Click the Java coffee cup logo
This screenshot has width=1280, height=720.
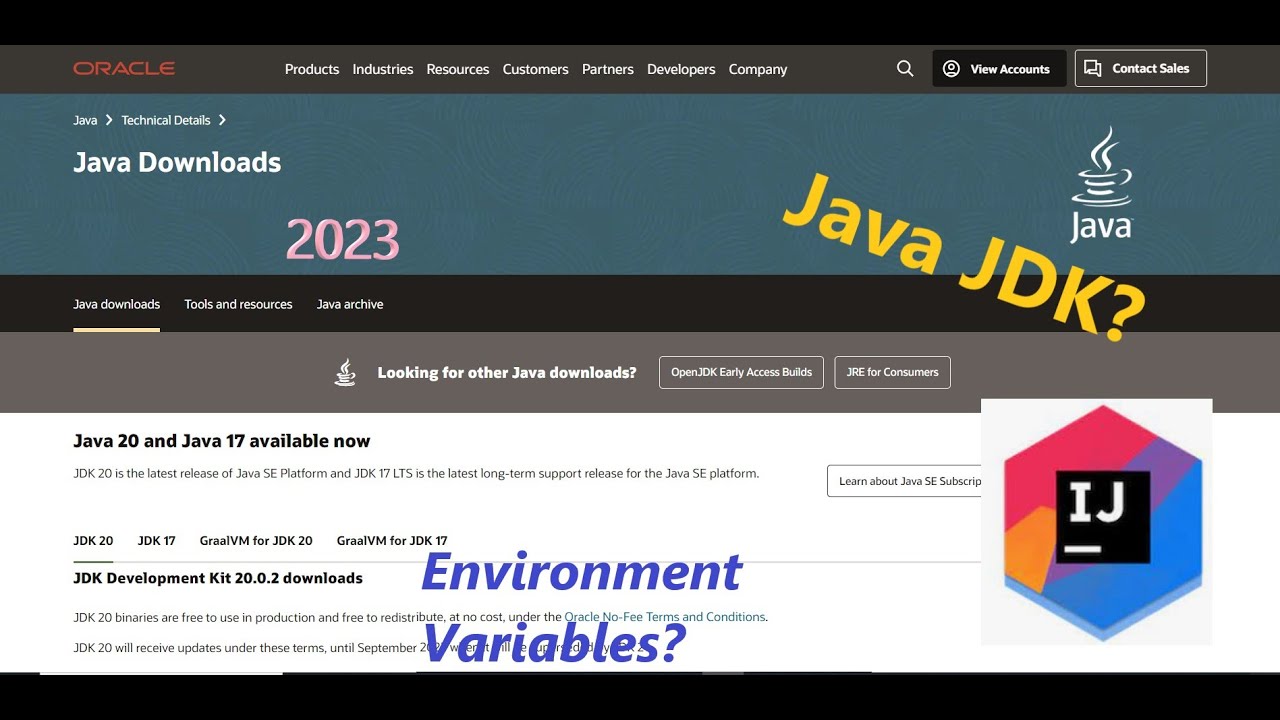1101,184
